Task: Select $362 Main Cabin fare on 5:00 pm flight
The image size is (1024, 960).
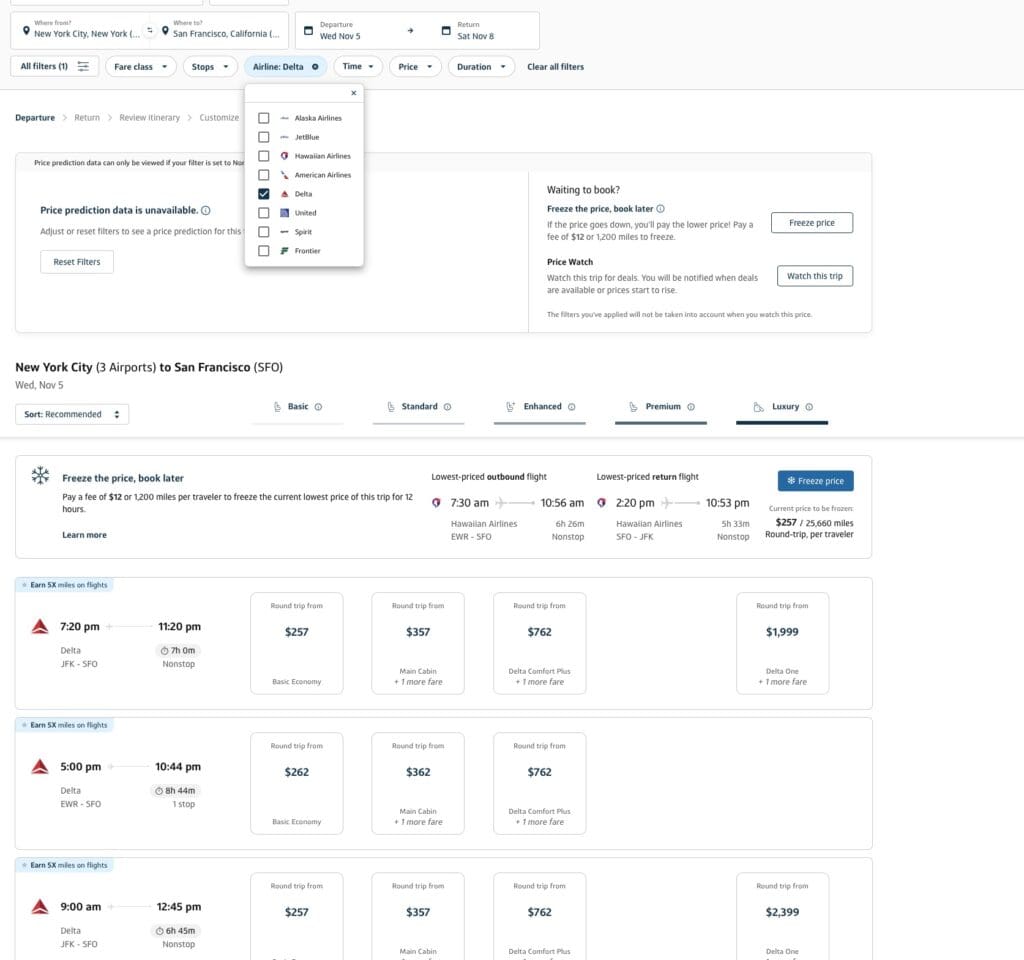Action: [x=418, y=784]
